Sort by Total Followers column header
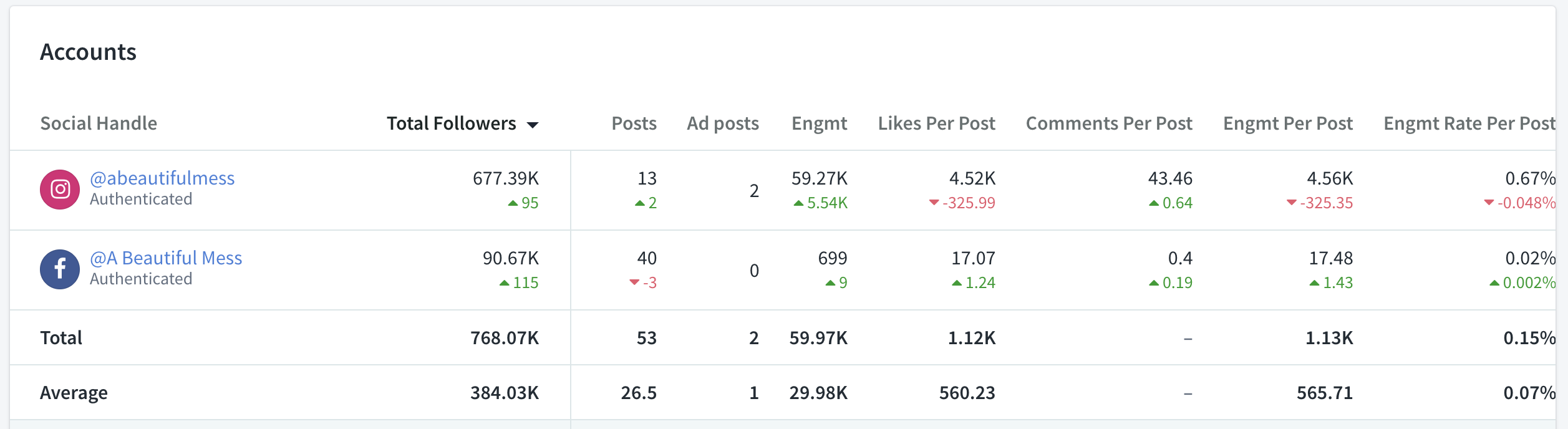Image resolution: width=1568 pixels, height=429 pixels. [x=452, y=123]
